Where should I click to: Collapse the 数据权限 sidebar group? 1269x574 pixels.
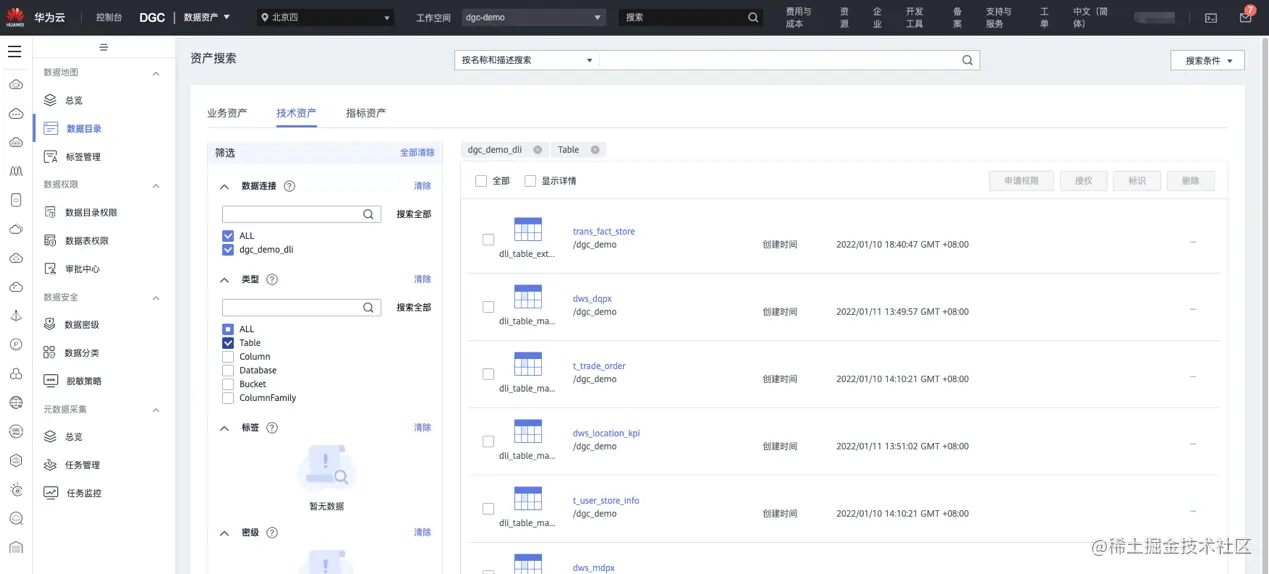pyautogui.click(x=156, y=186)
